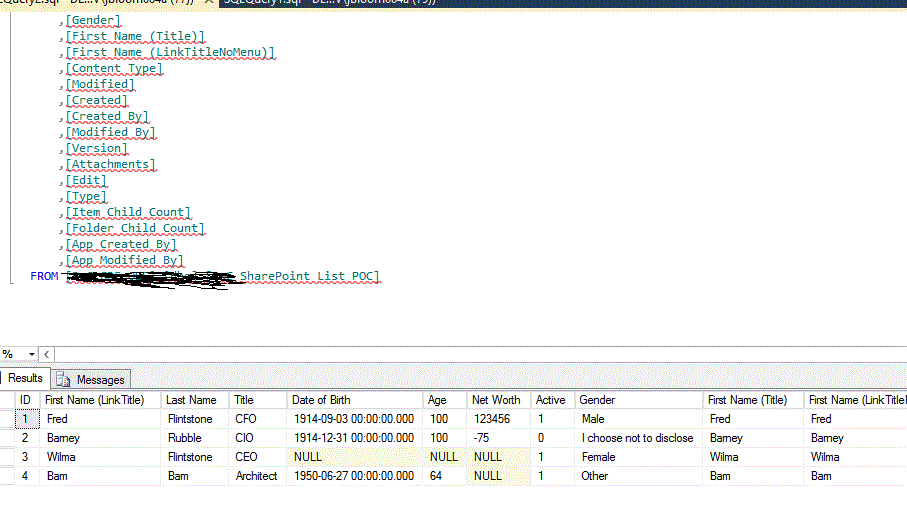Select the Title column header
This screenshot has height=512, width=907.
258,400
